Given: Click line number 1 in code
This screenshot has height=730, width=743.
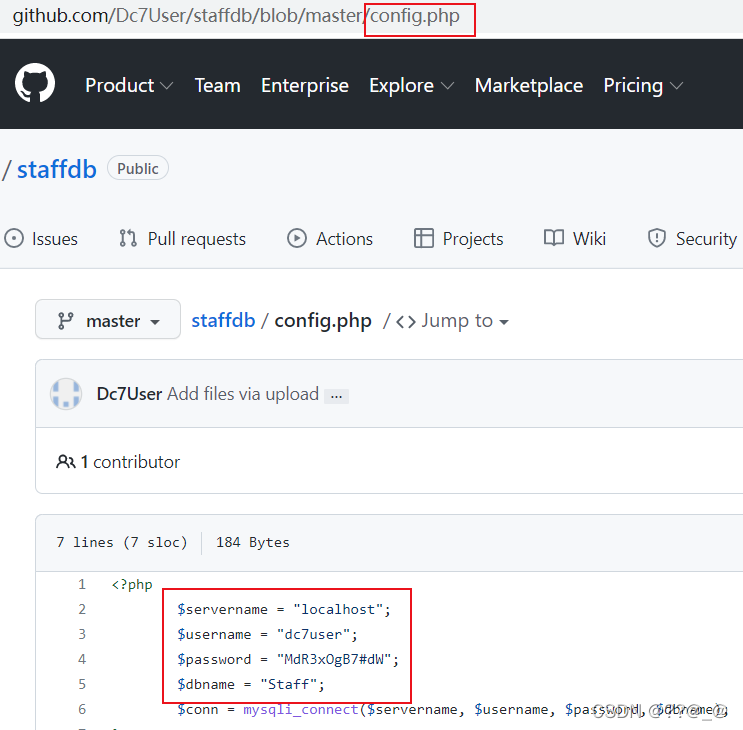Looking at the screenshot, I should (82, 585).
